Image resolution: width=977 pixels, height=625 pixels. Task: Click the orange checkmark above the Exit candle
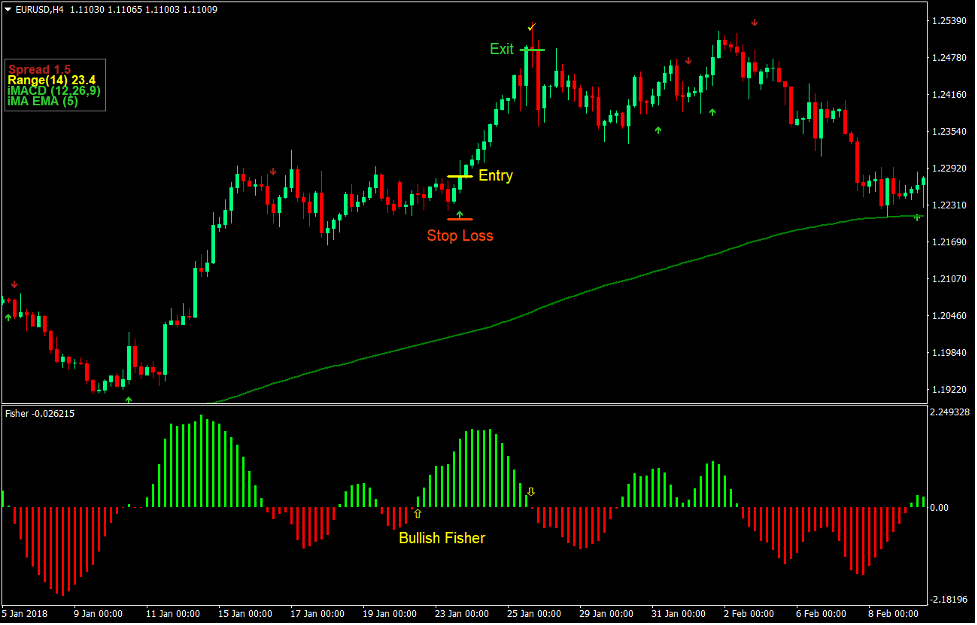[x=532, y=28]
